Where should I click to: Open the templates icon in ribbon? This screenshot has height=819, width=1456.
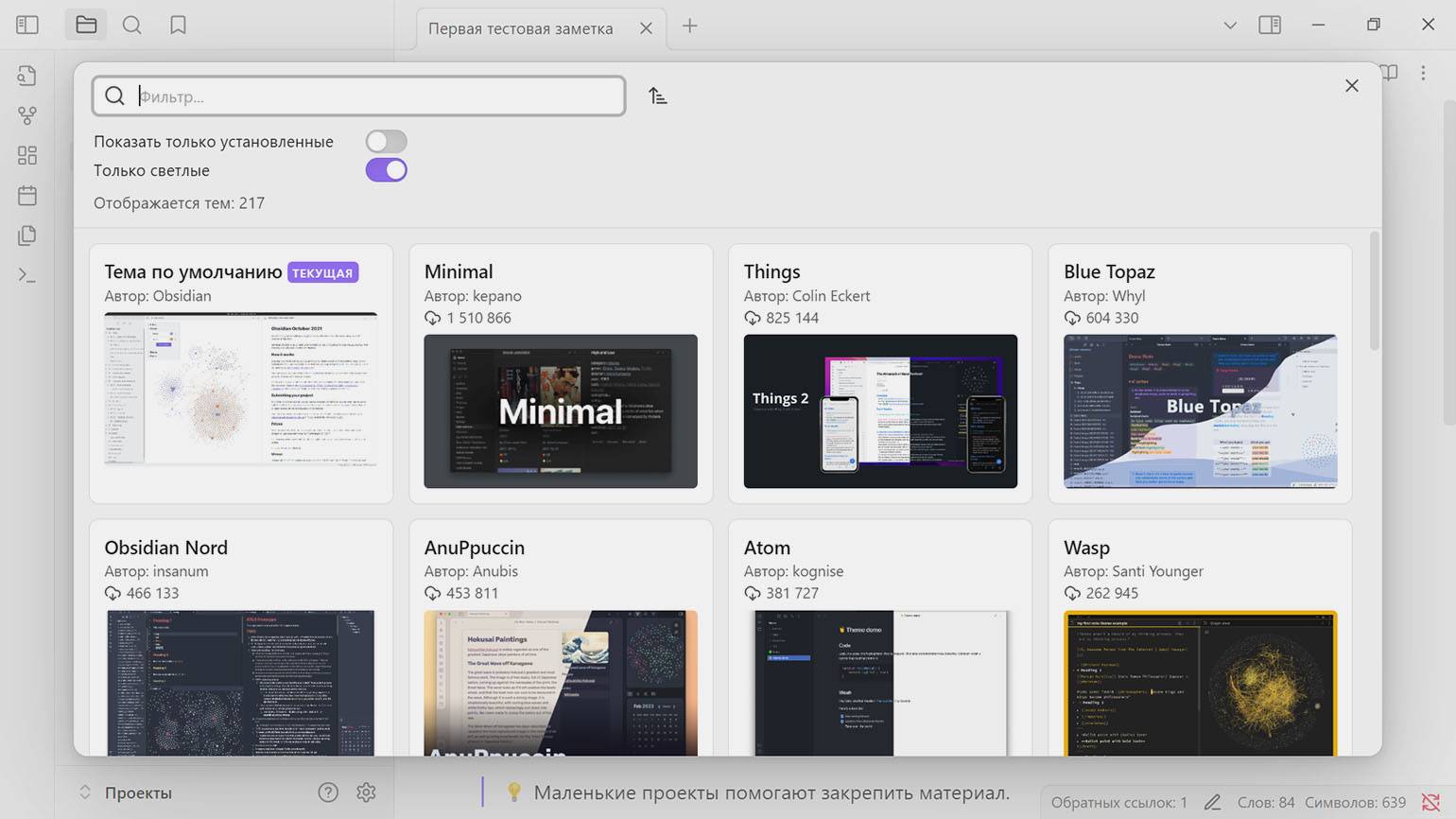coord(27,235)
